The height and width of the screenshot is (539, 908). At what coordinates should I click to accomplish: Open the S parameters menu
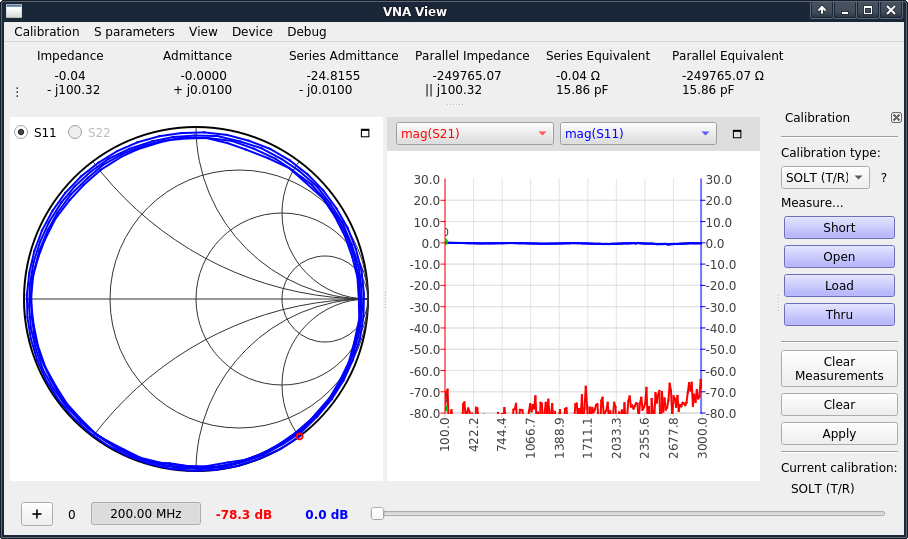[134, 31]
